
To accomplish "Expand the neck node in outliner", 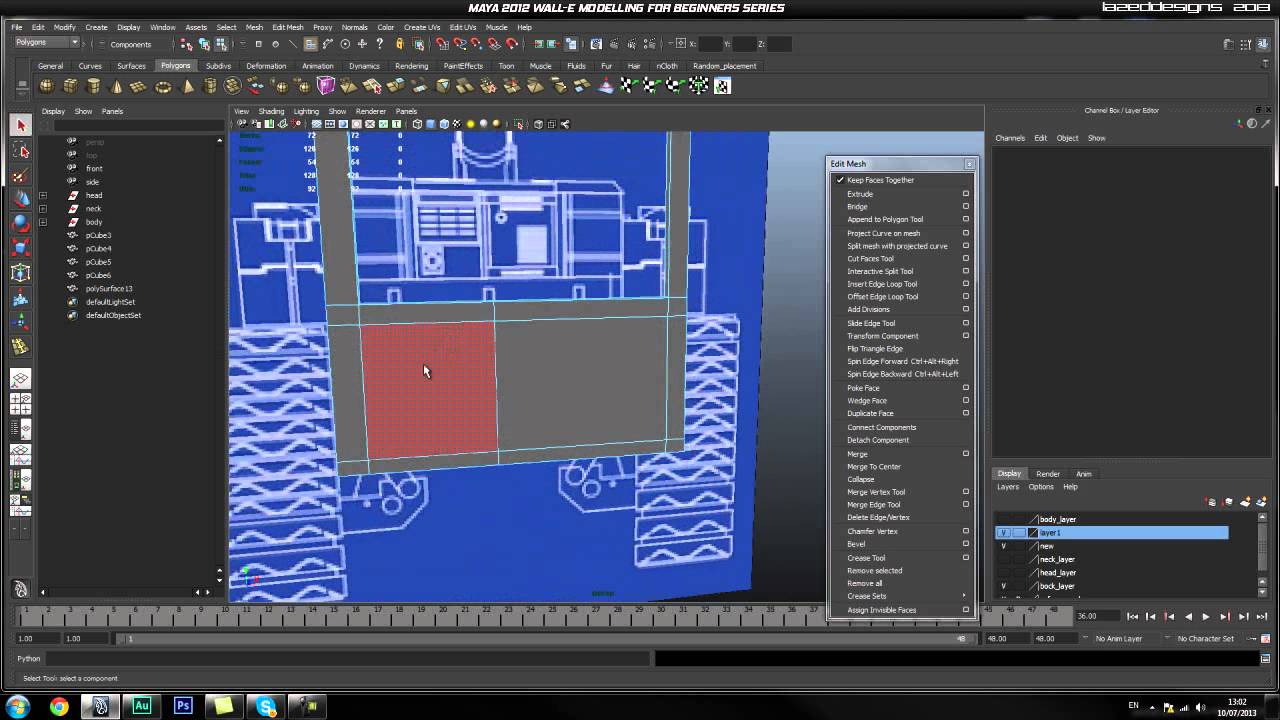I will pos(43,208).
